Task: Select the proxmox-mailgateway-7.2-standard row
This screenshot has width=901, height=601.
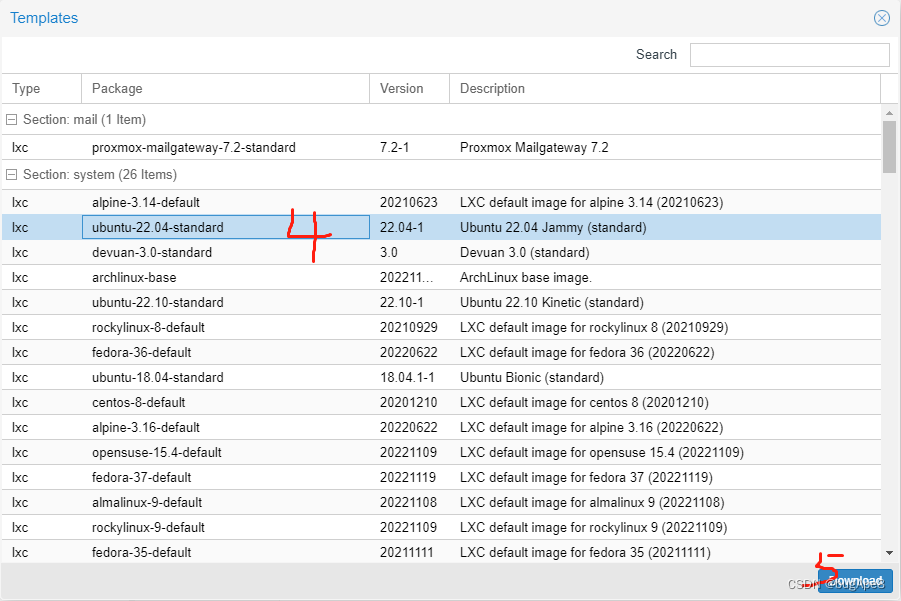Action: [x=441, y=148]
